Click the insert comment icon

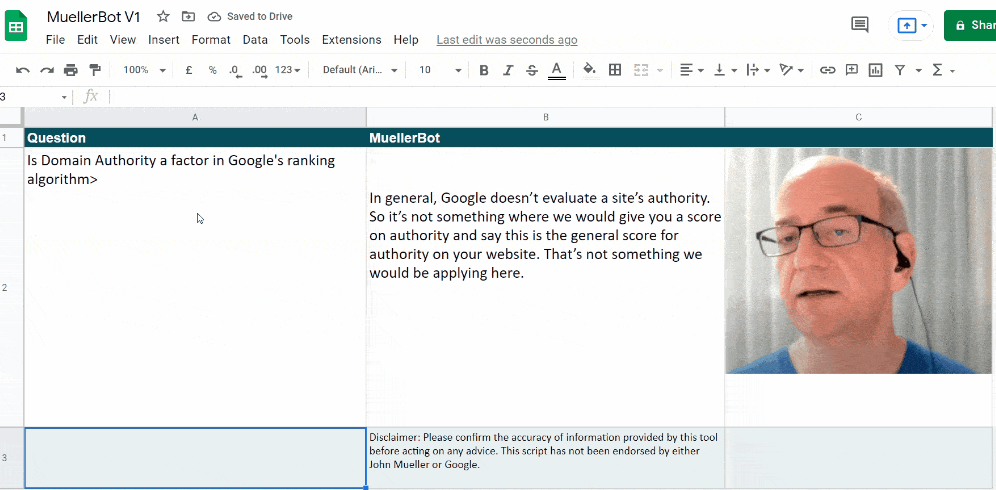pos(852,70)
